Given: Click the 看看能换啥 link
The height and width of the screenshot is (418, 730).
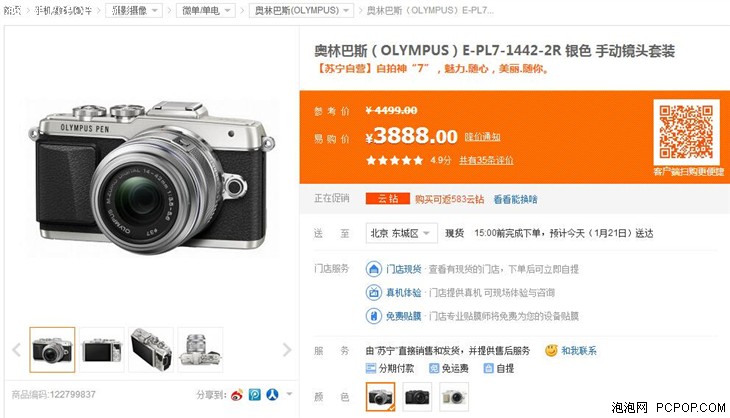Looking at the screenshot, I should coord(515,199).
